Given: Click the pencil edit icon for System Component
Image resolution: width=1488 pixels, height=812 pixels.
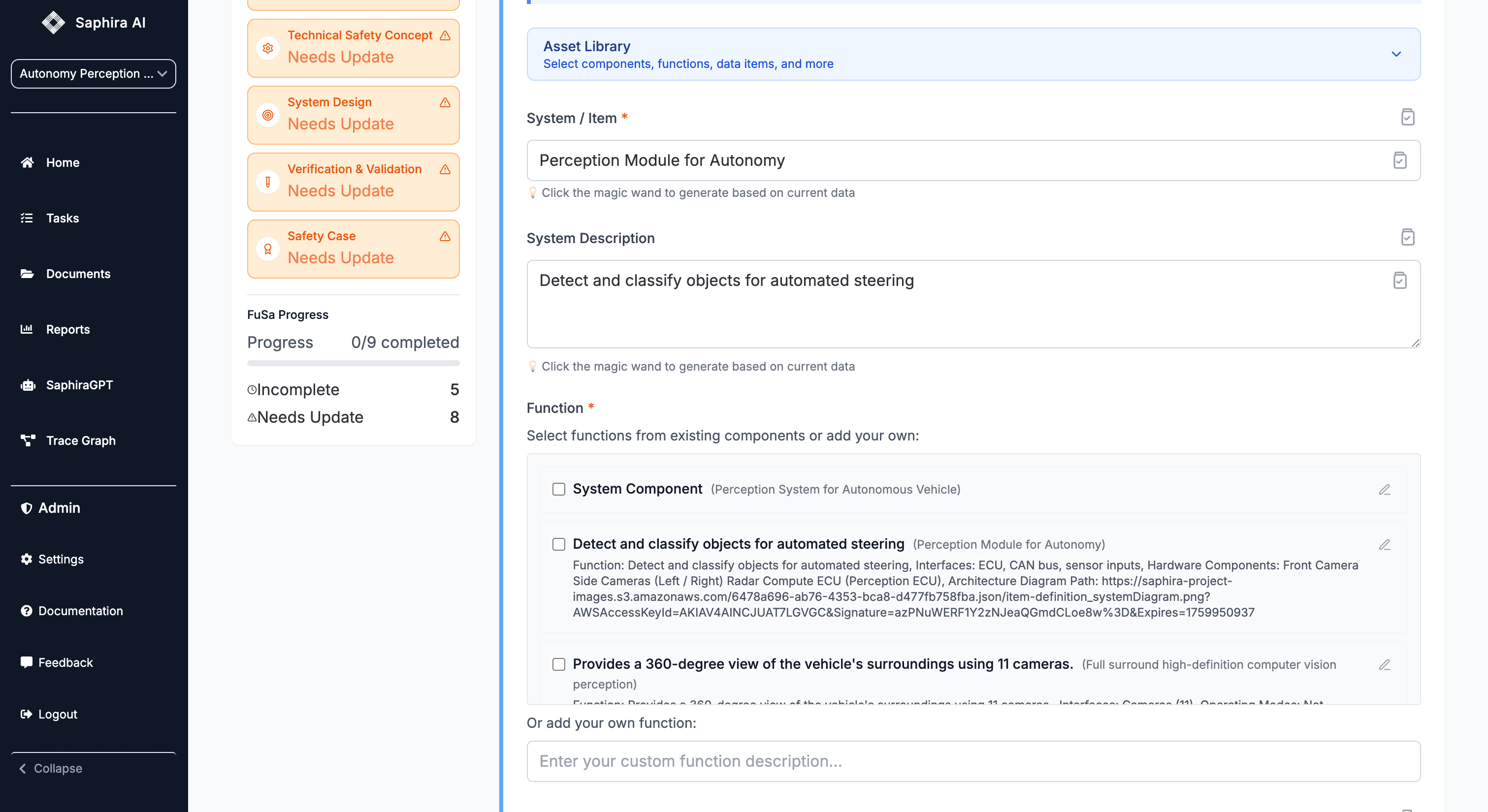Looking at the screenshot, I should click(x=1384, y=489).
